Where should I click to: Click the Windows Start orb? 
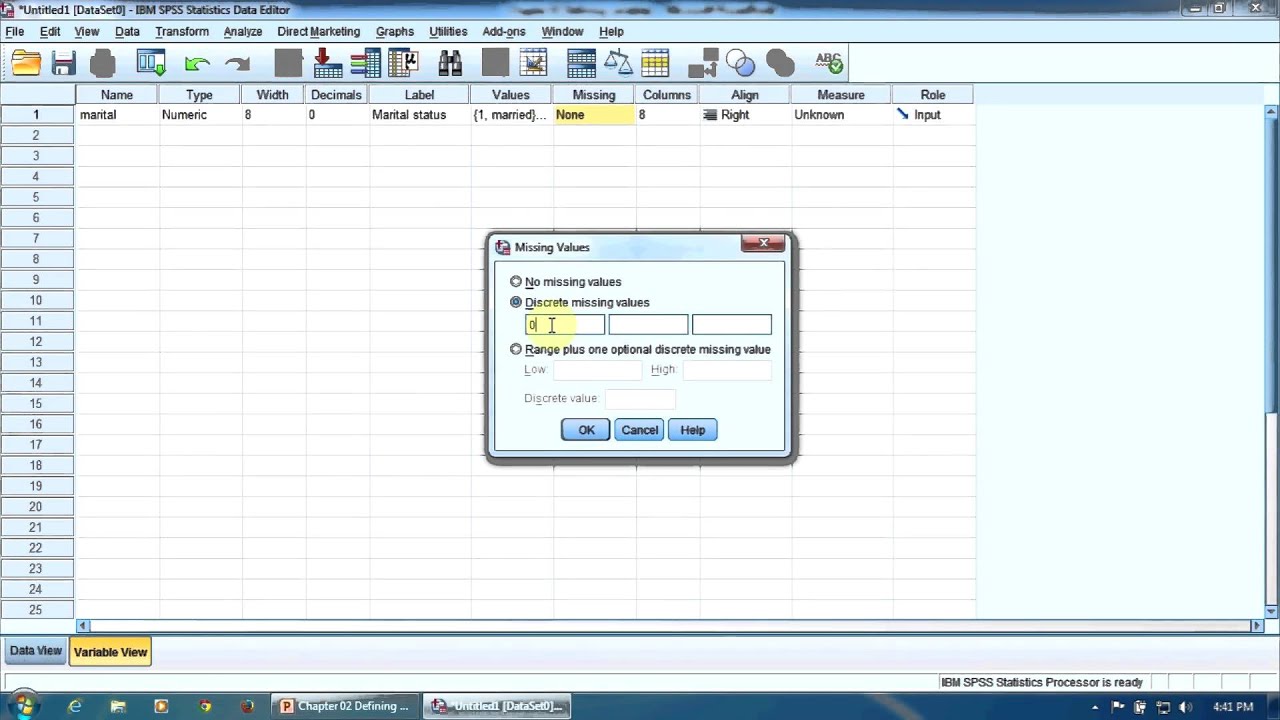22,706
